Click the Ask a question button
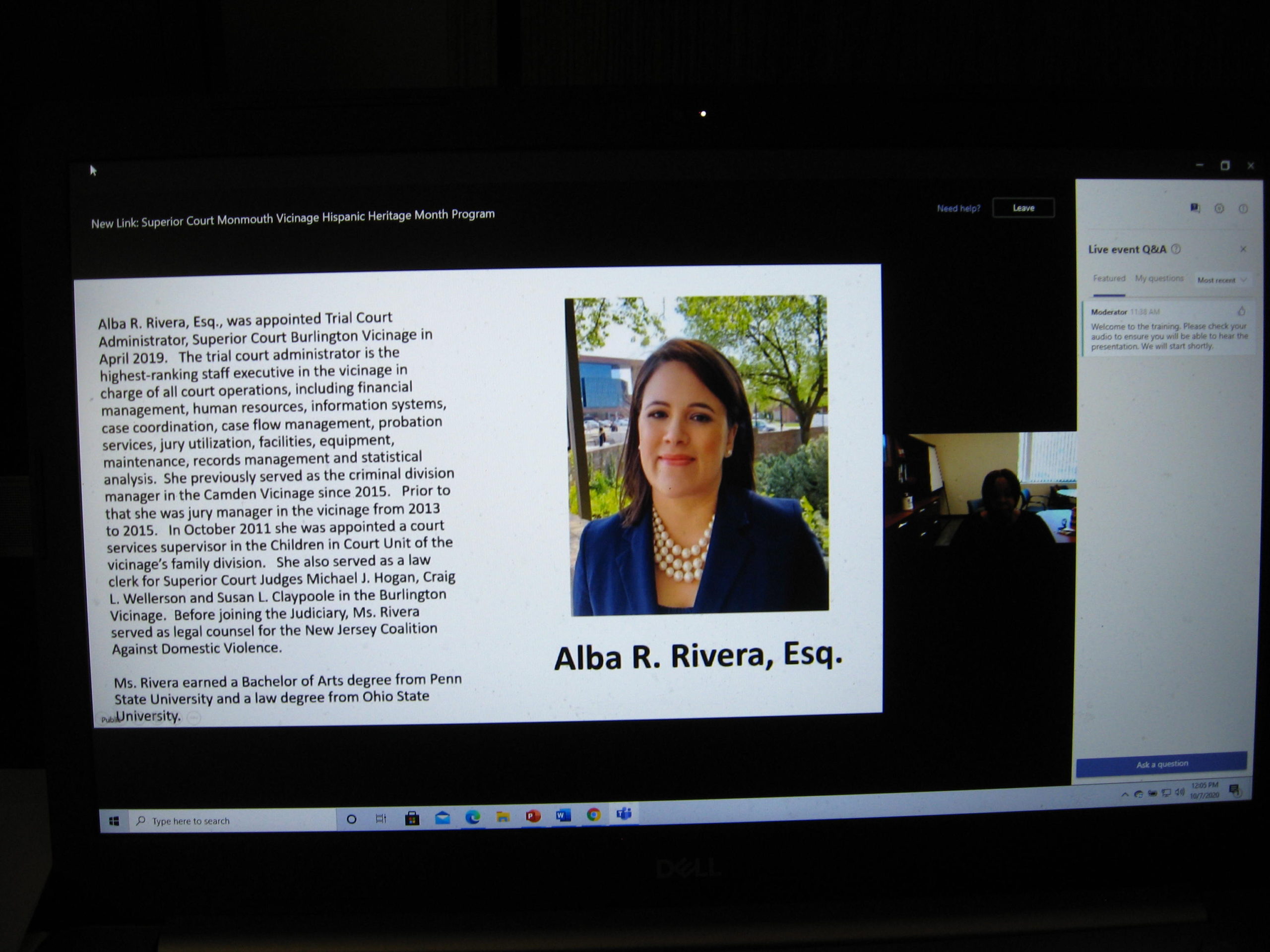Viewport: 1270px width, 952px height. [x=1161, y=765]
